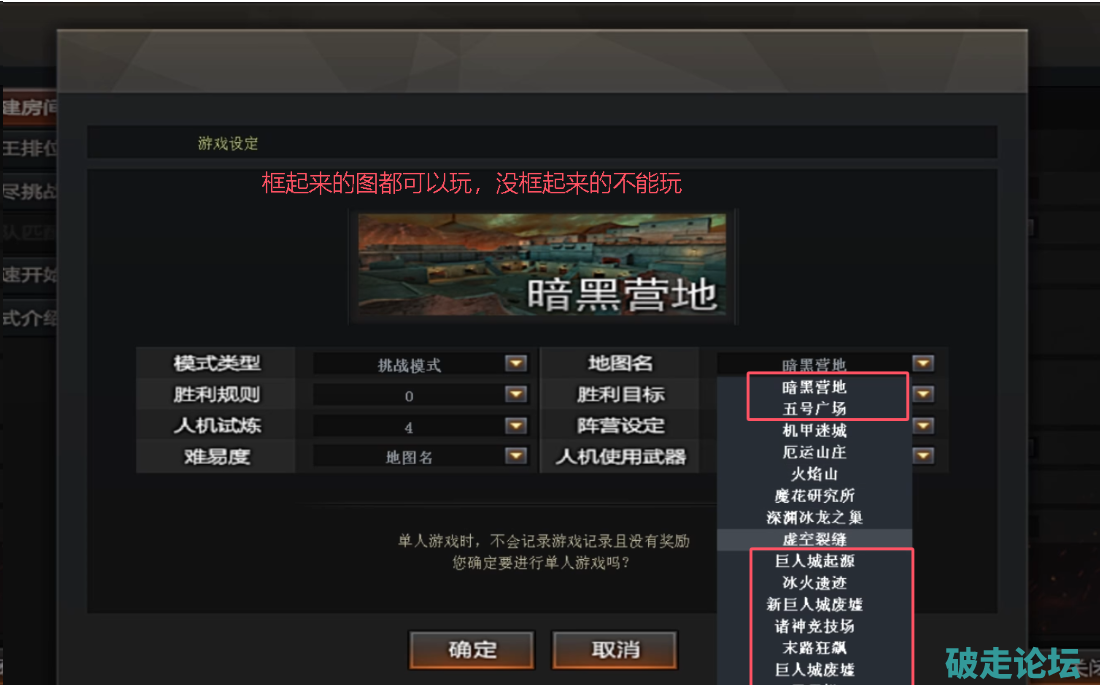The height and width of the screenshot is (685, 1100).
Task: Open the 胜利目标 dropdown arrow
Action: click(x=923, y=394)
